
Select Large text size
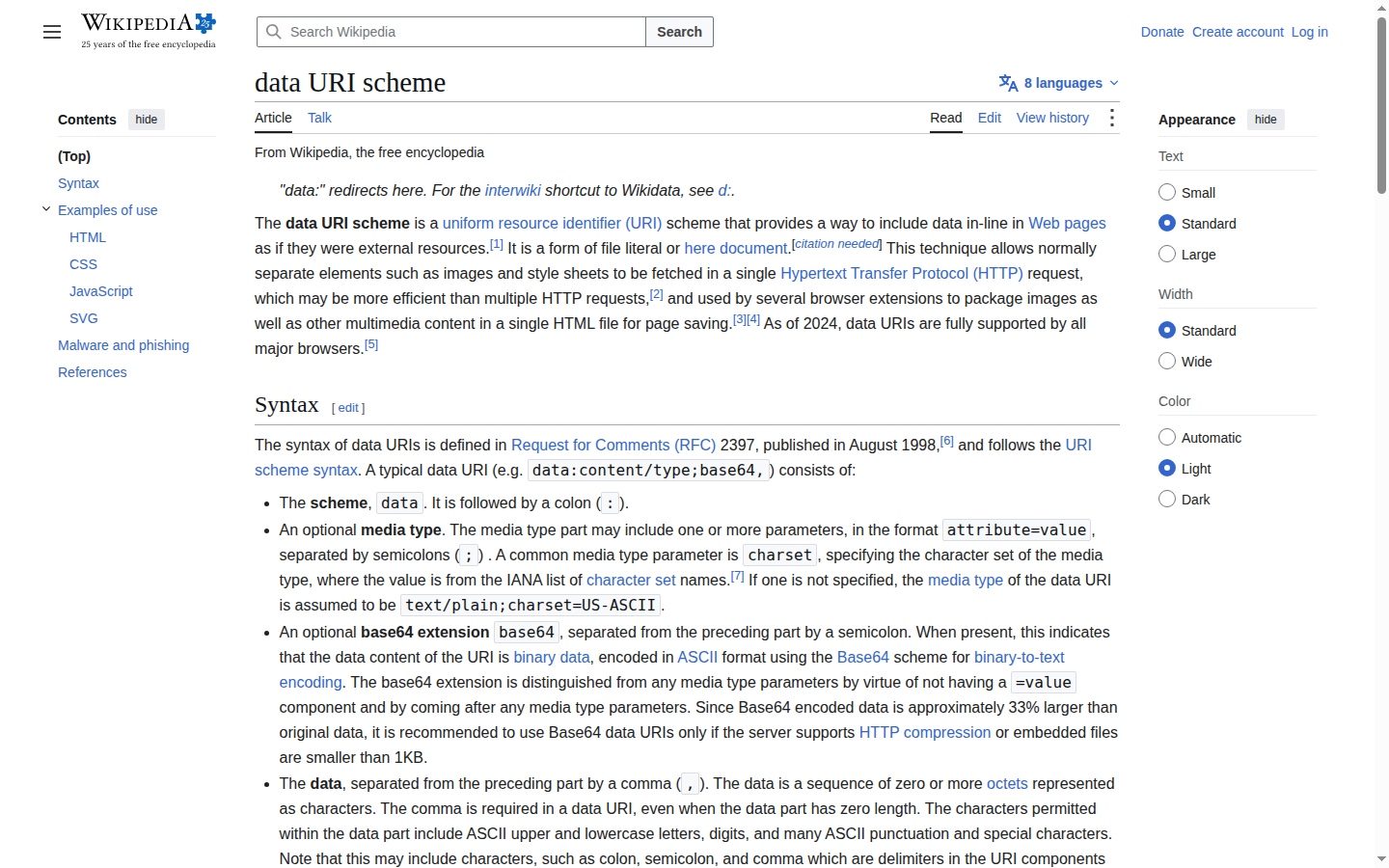click(1167, 254)
